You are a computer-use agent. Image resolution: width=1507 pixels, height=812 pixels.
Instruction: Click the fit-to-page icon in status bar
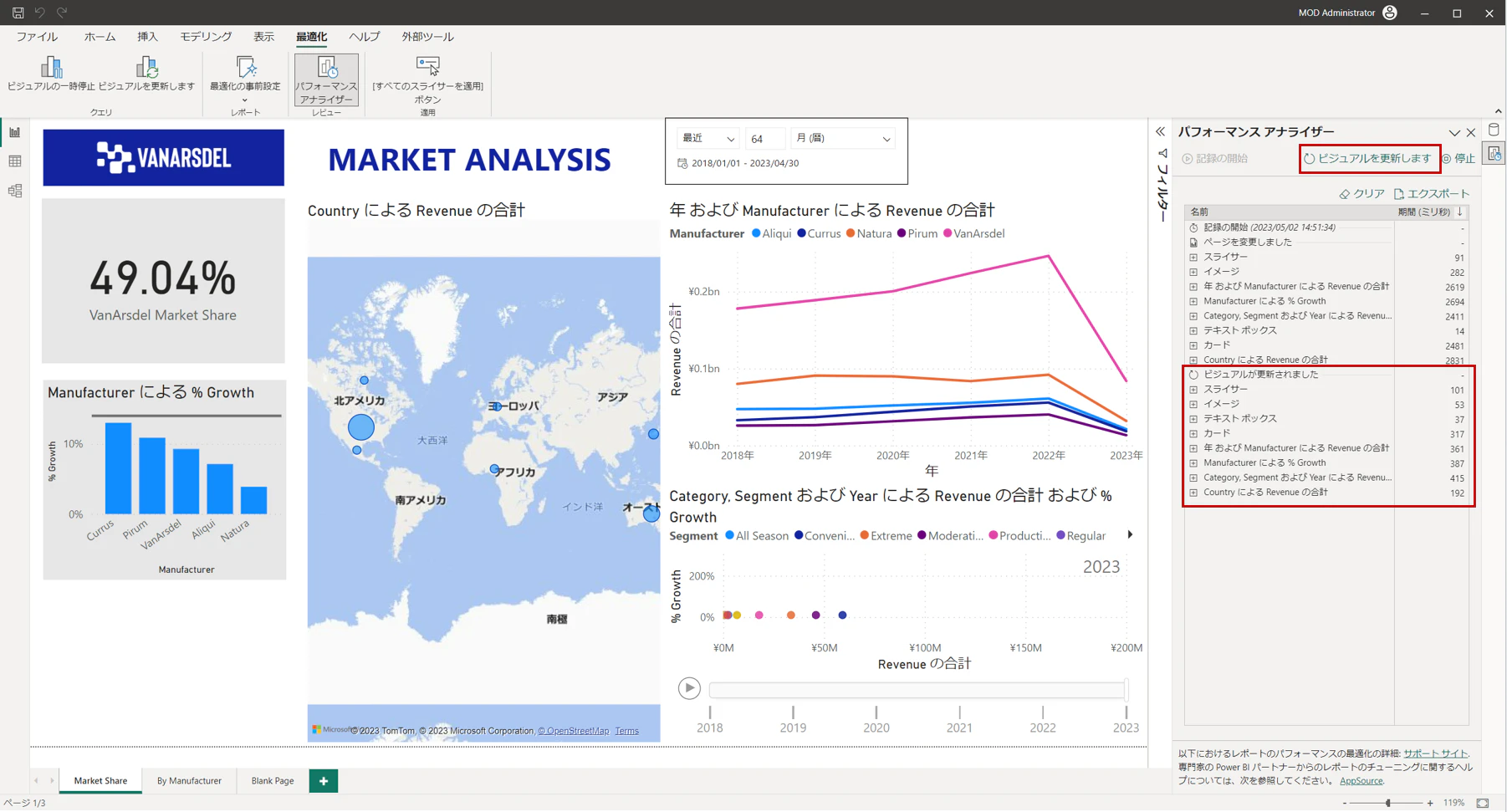[1483, 803]
